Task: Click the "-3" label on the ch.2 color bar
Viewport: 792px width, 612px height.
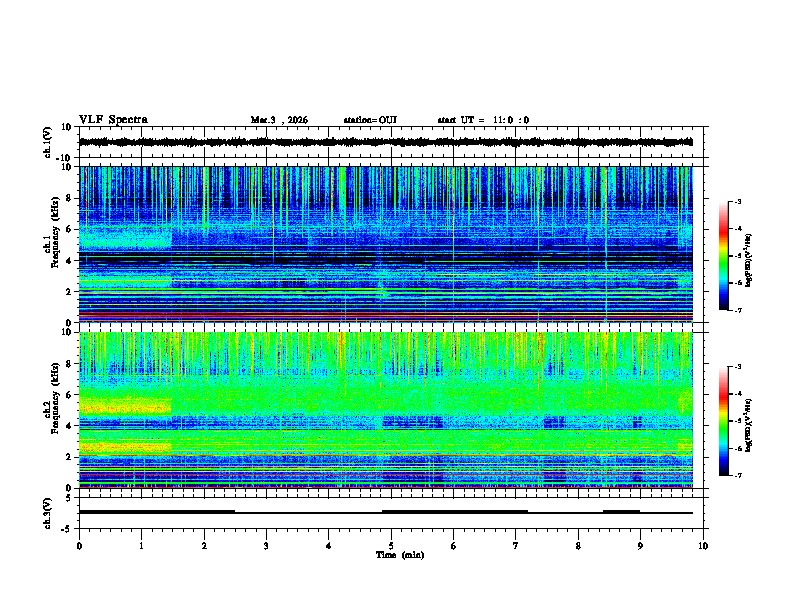Action: pos(737,367)
